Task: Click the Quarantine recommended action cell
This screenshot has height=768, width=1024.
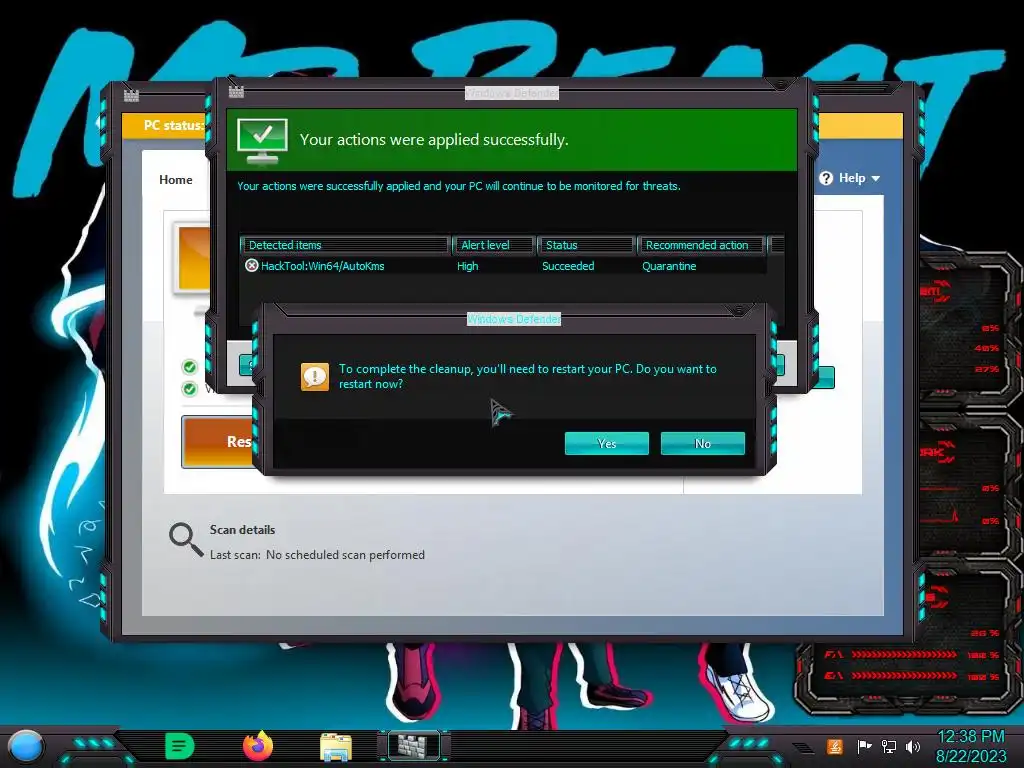Action: click(x=669, y=266)
